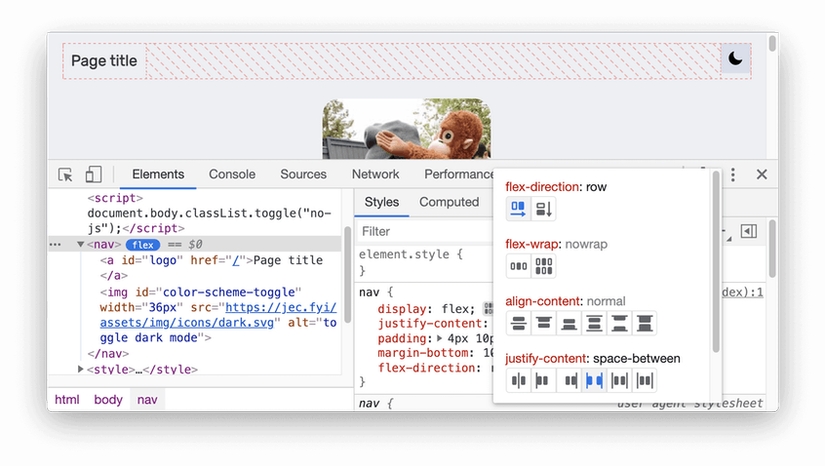
Task: Collapse the nav element tree node
Action: click(x=81, y=244)
